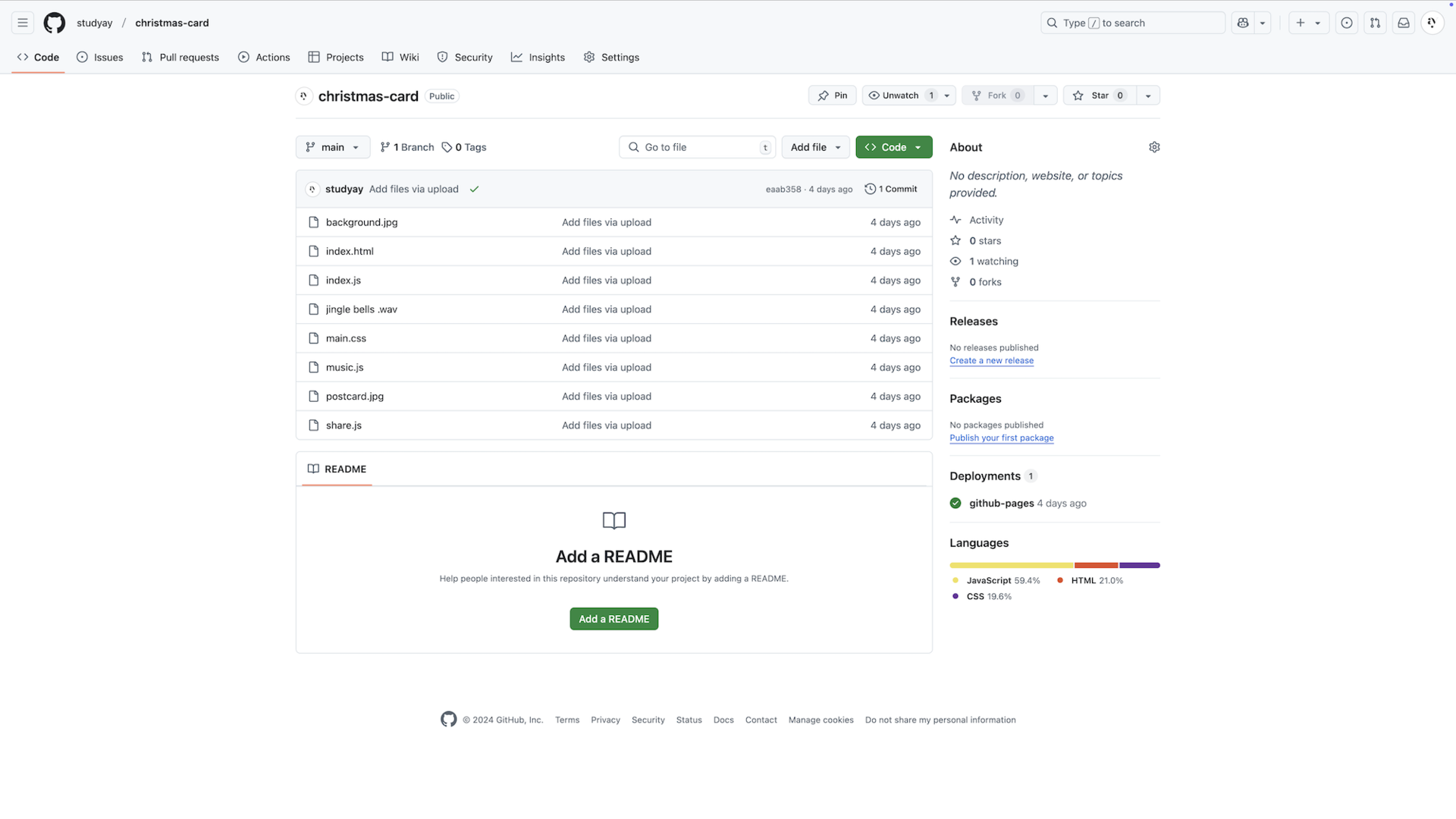Expand the fork options dropdown arrow
This screenshot has width=1456, height=819.
[1046, 96]
